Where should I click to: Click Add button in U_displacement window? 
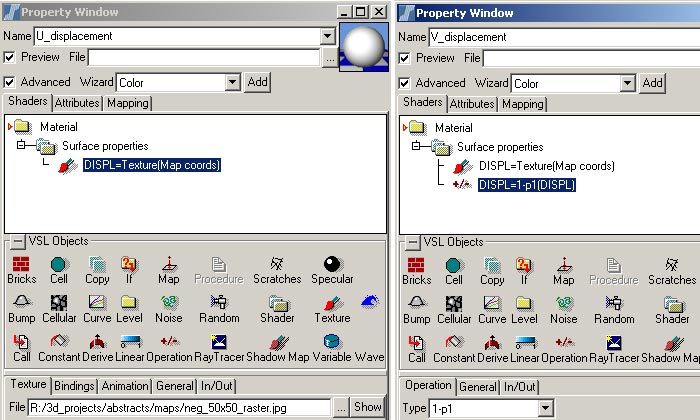tap(258, 82)
